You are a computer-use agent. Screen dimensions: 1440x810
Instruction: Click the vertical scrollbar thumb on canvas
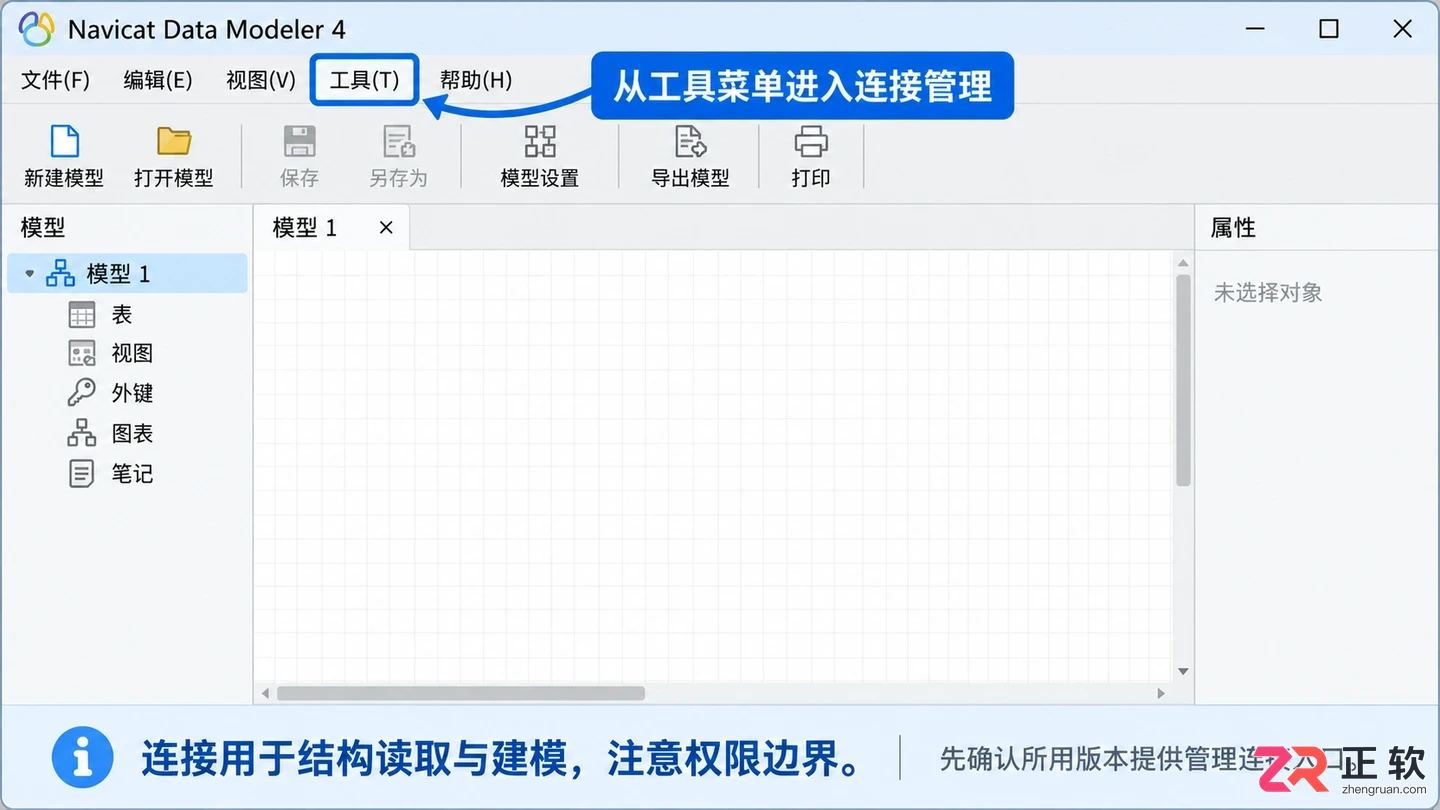point(1183,380)
